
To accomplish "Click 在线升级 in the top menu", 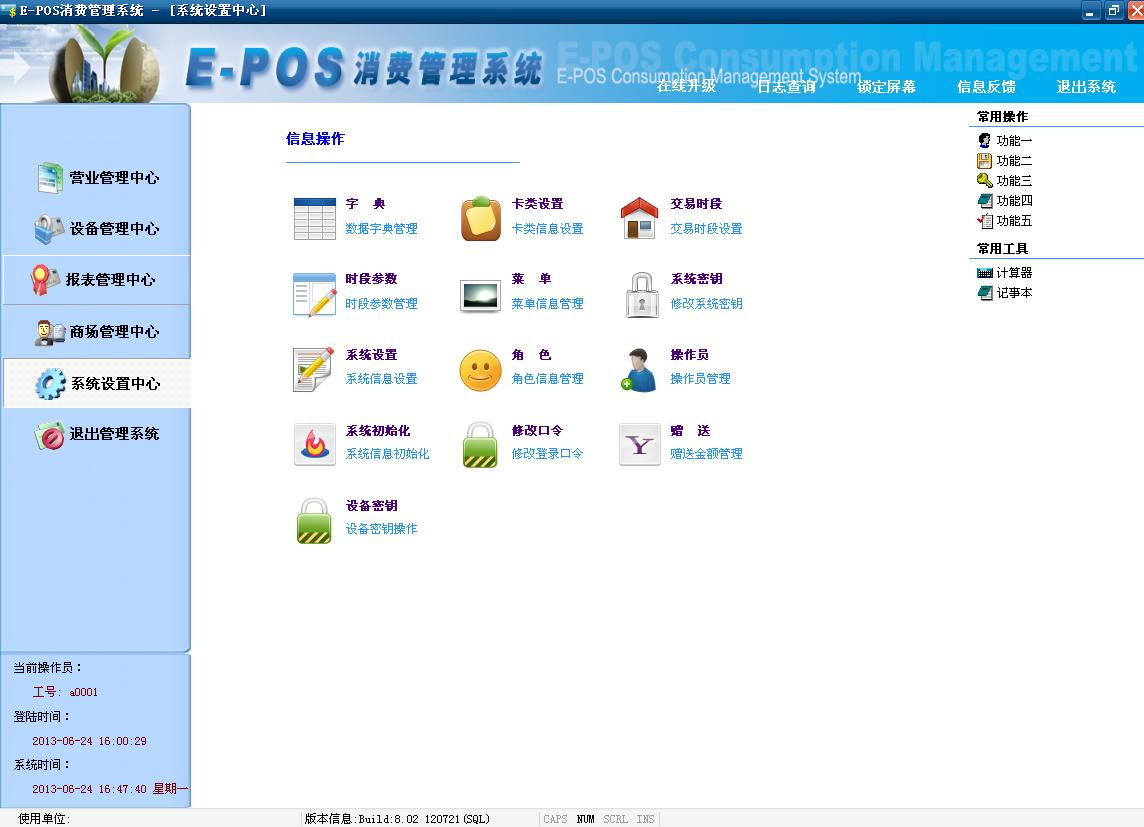I will click(686, 87).
